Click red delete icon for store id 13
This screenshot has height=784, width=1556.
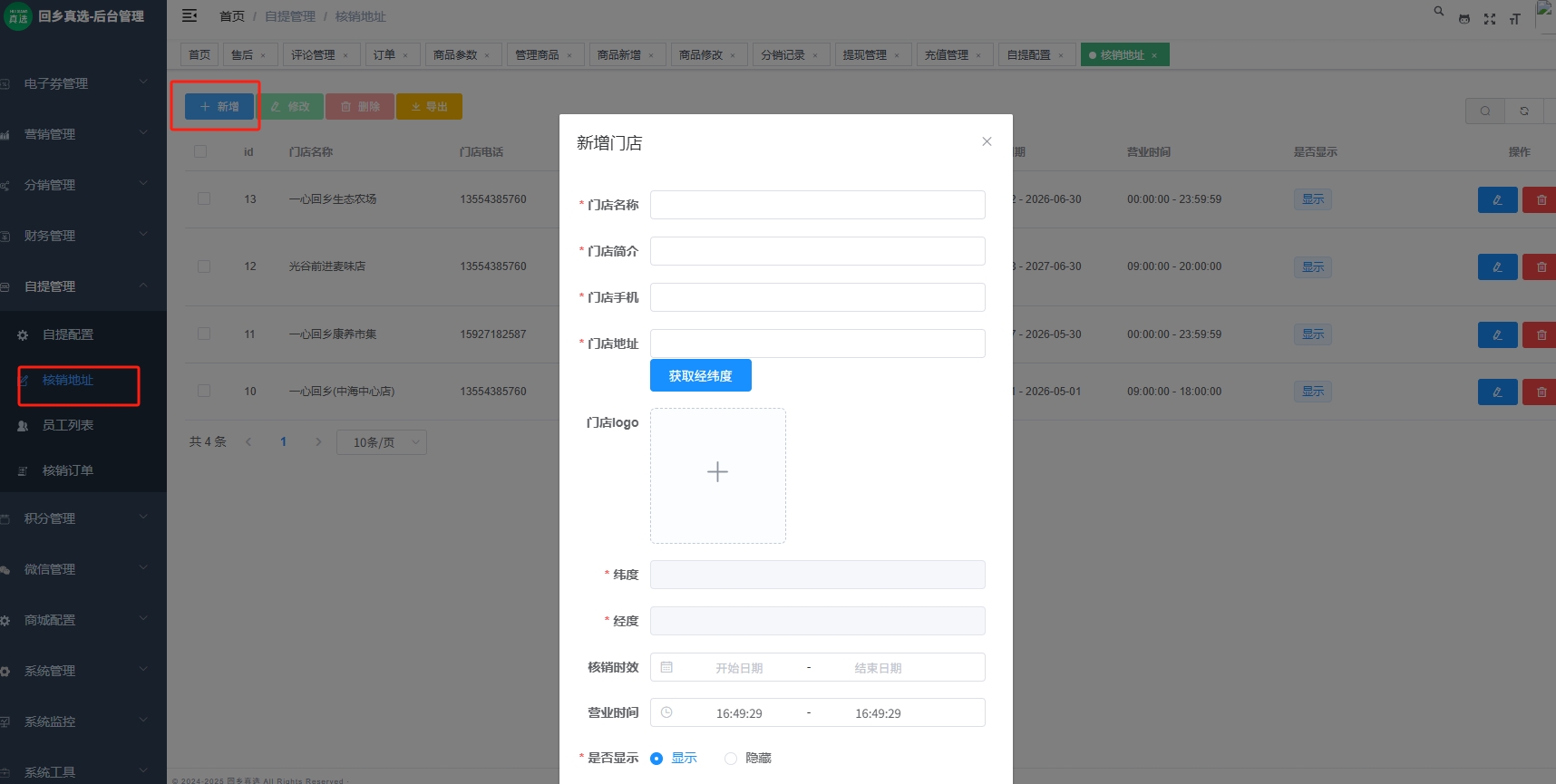(1541, 199)
